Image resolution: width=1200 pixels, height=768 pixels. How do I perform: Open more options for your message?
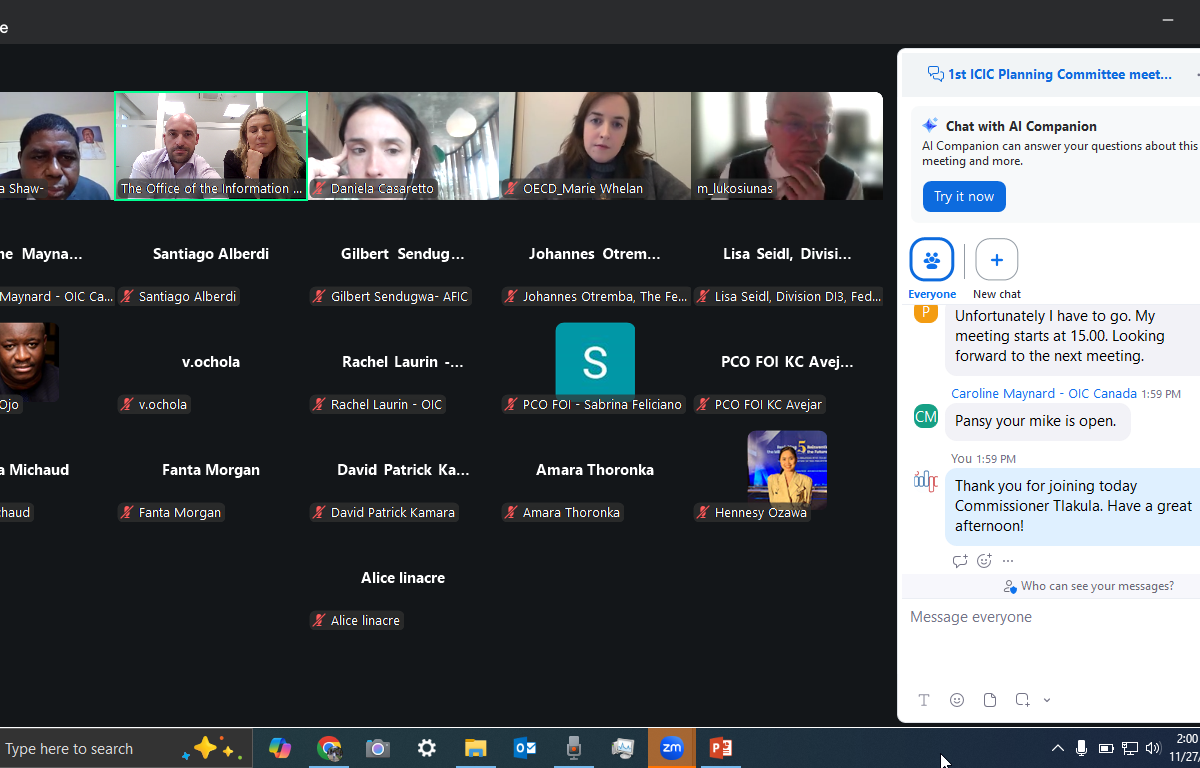[x=1008, y=561]
